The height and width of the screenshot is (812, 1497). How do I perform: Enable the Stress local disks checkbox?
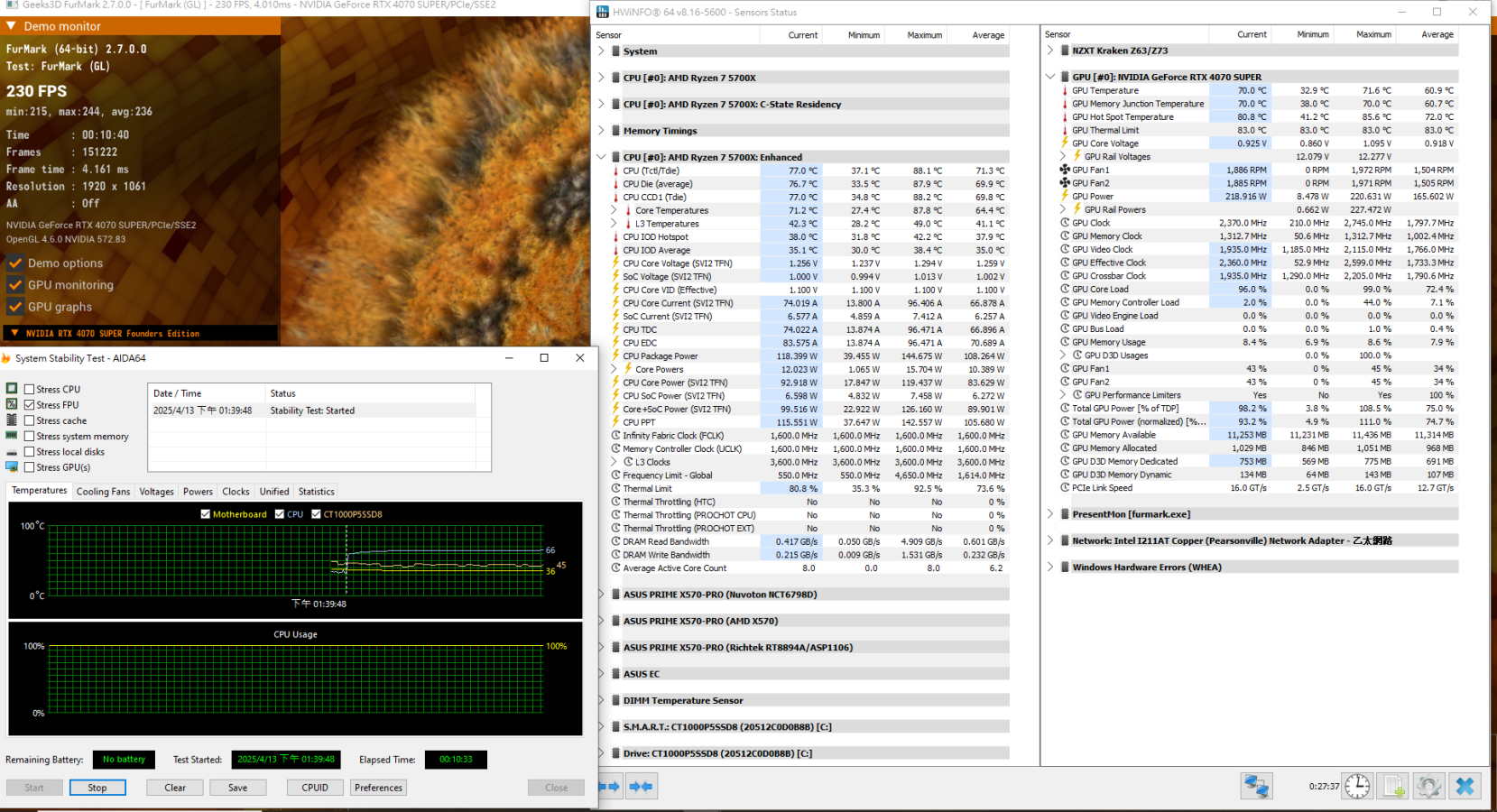(x=30, y=452)
